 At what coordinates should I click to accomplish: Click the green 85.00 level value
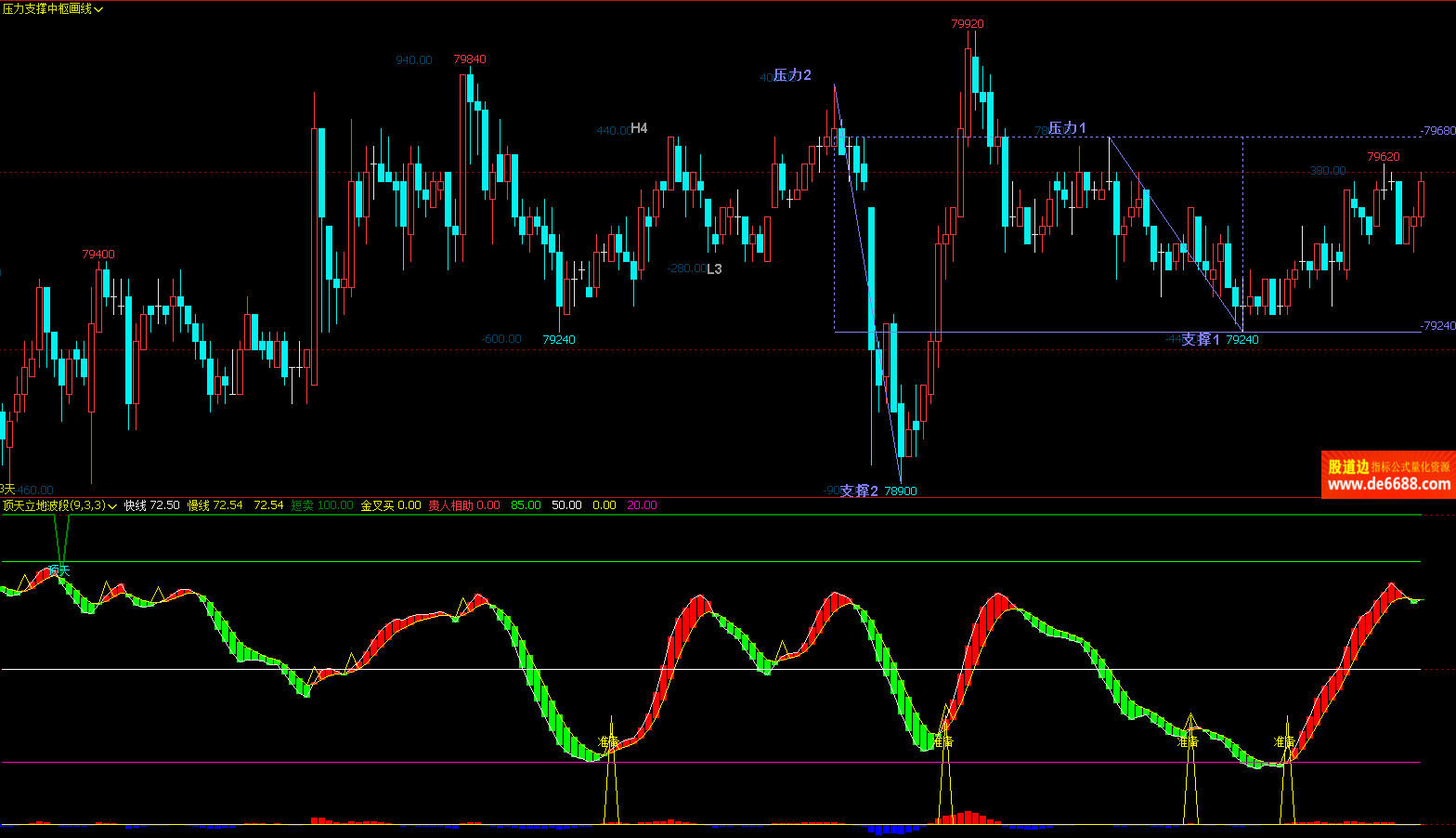point(526,505)
